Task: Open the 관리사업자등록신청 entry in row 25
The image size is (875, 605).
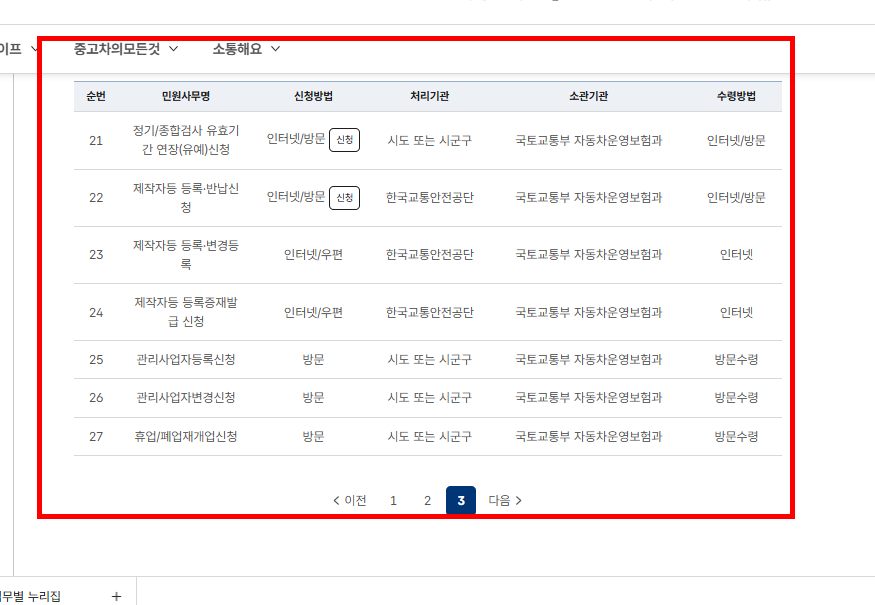Action: [x=188, y=358]
